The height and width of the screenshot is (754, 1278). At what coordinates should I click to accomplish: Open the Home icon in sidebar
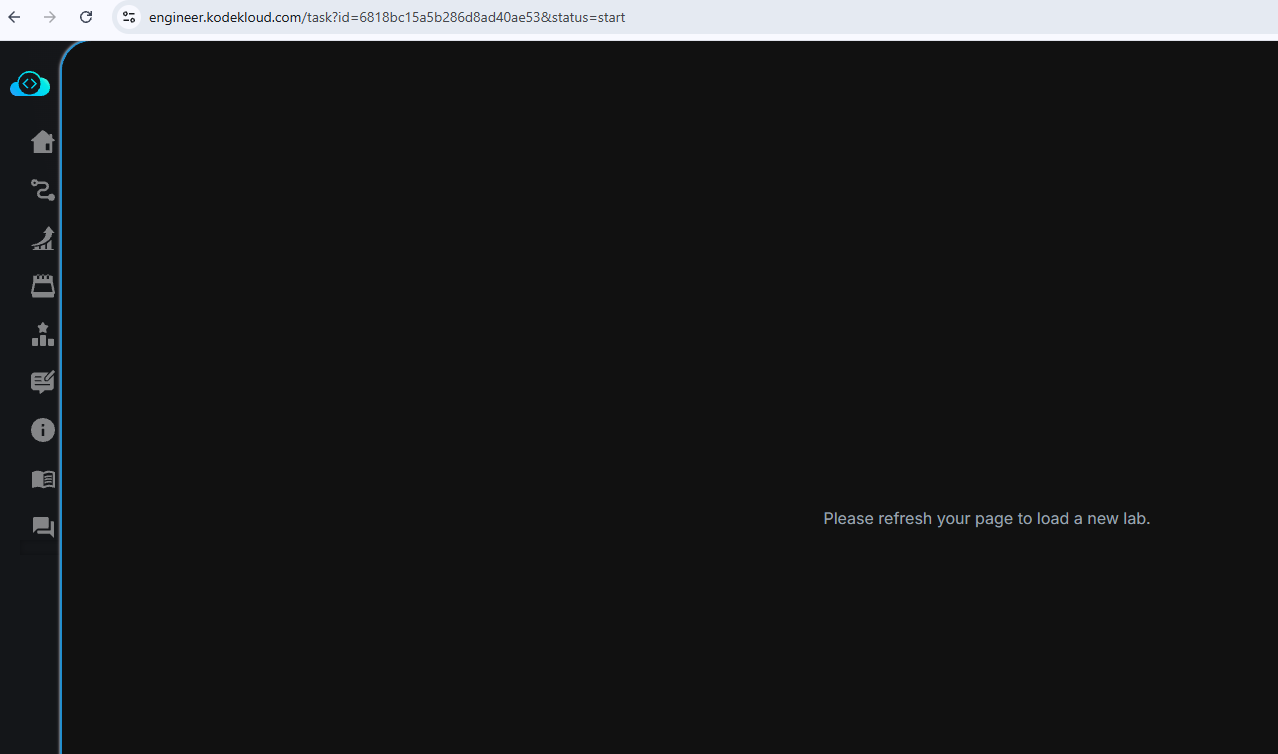[42, 142]
